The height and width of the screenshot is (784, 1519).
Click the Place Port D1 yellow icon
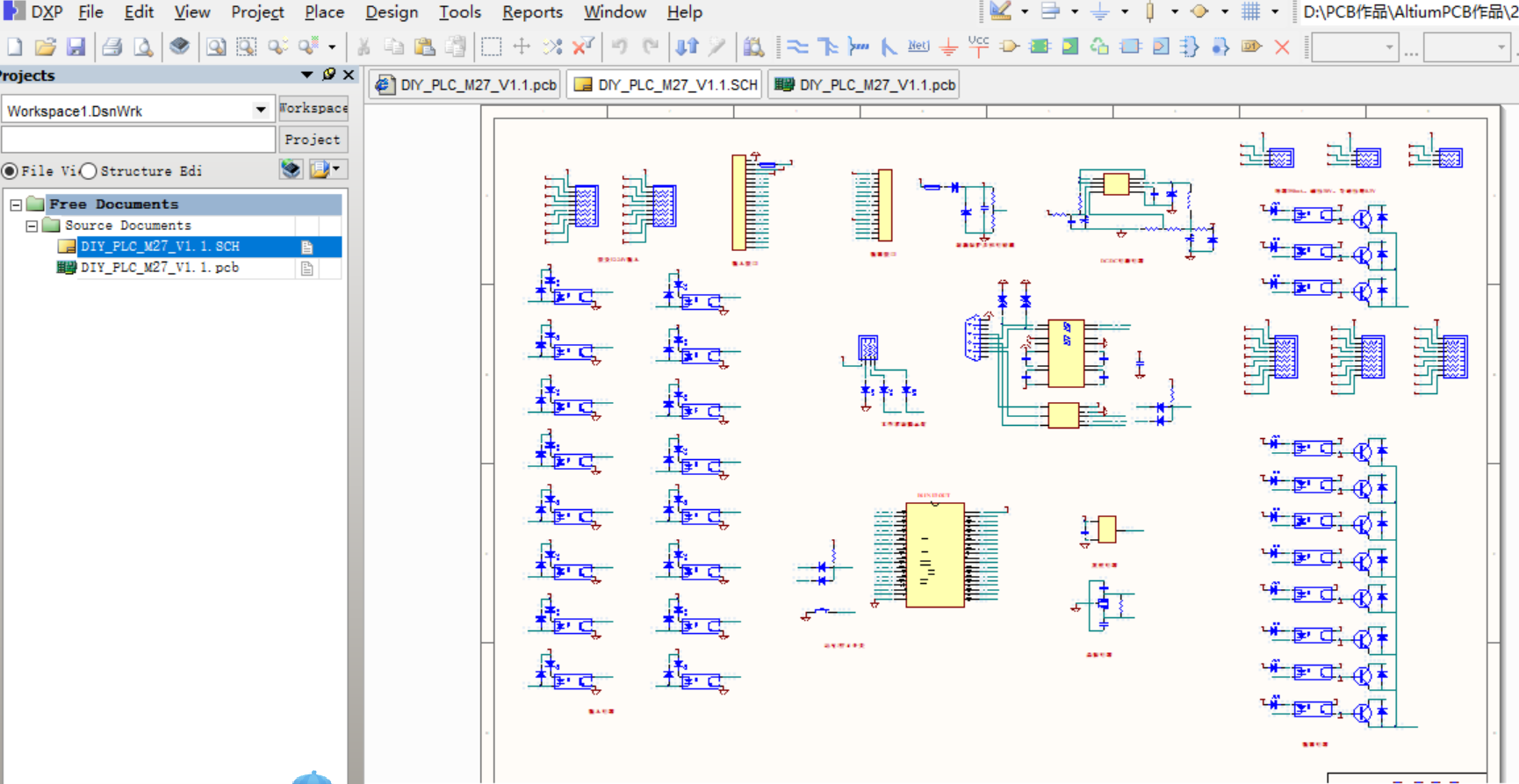(x=1251, y=47)
